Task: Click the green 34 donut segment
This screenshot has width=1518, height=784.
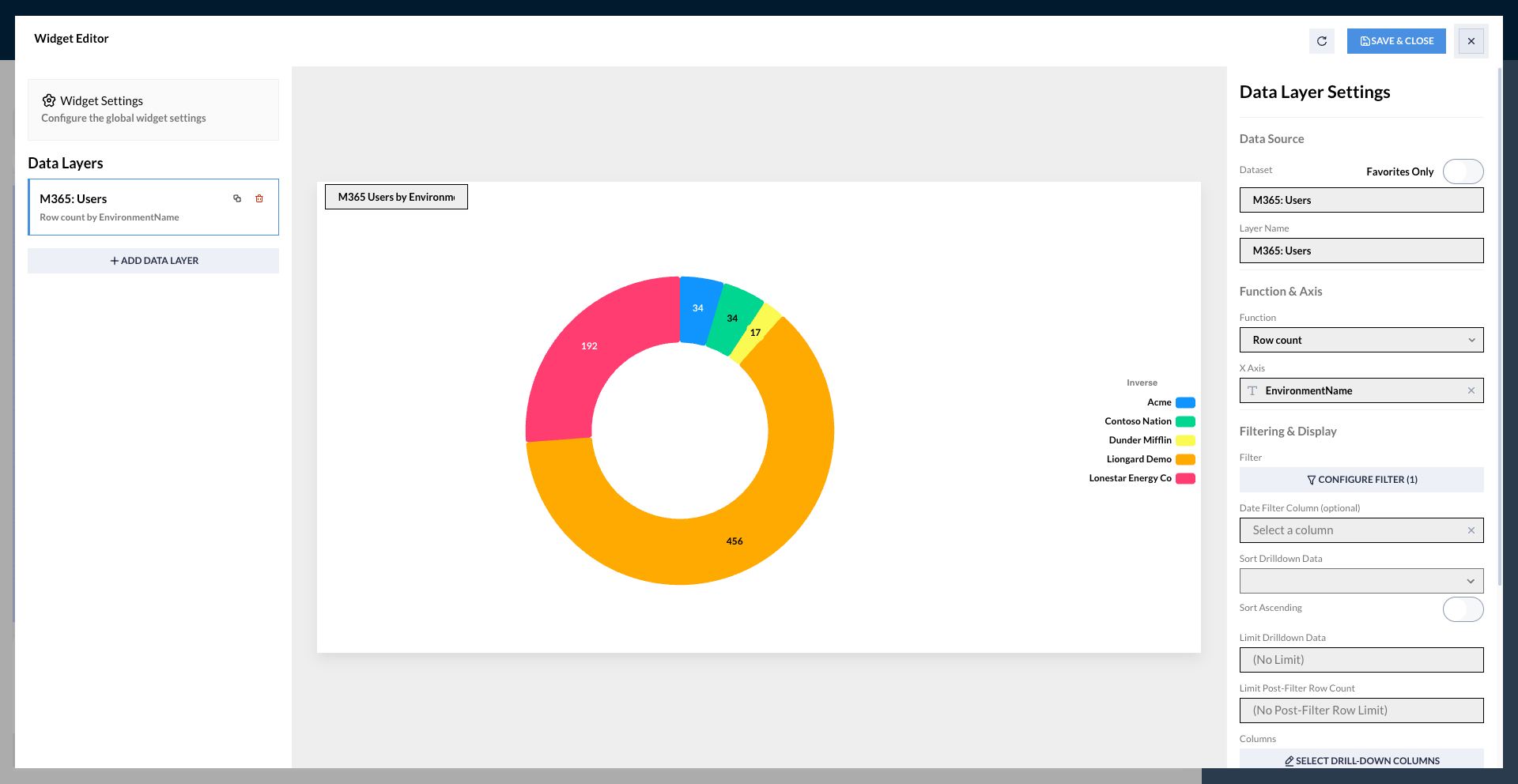Action: tap(733, 318)
